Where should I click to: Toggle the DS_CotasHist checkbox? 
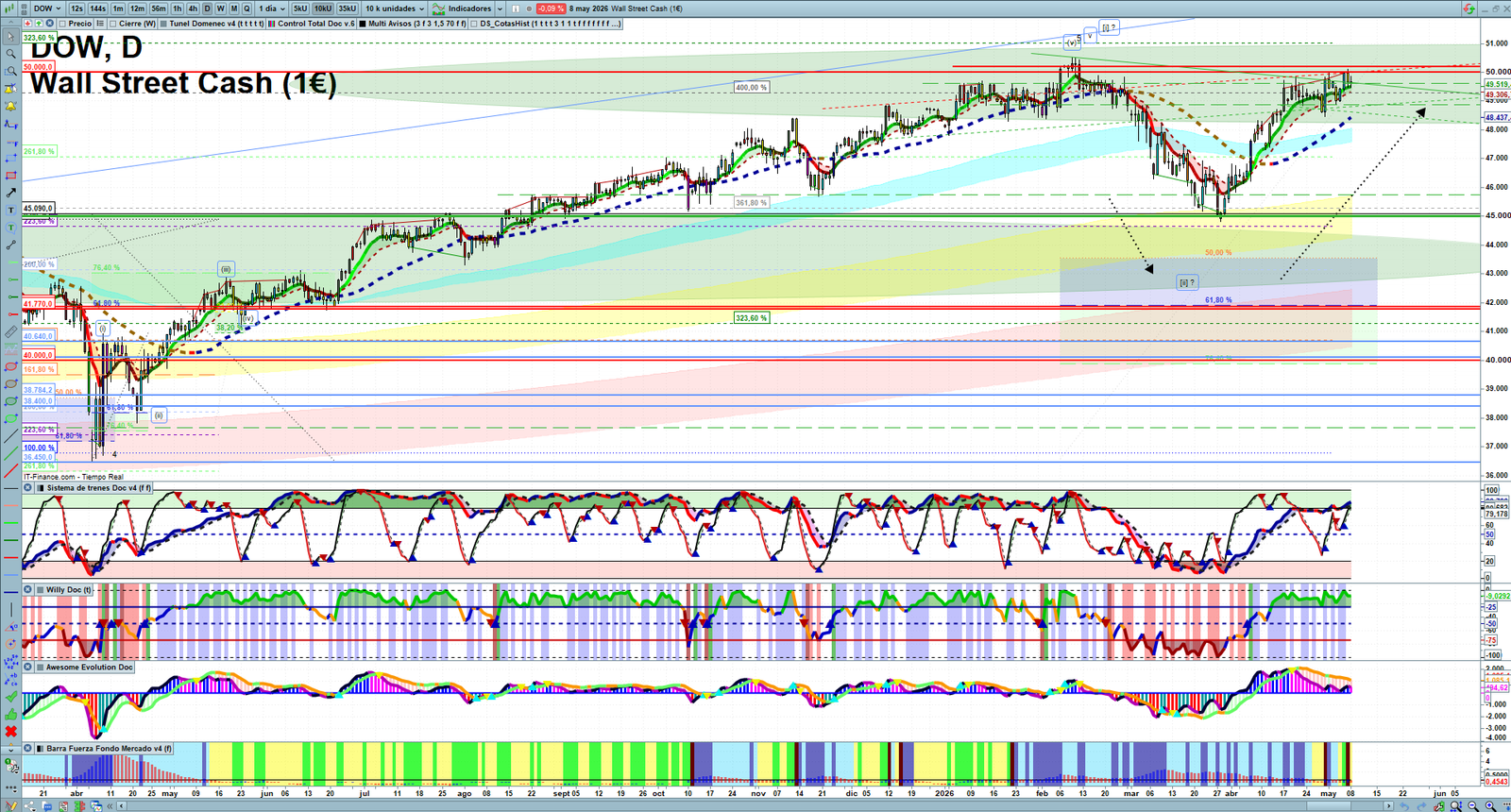coord(474,24)
